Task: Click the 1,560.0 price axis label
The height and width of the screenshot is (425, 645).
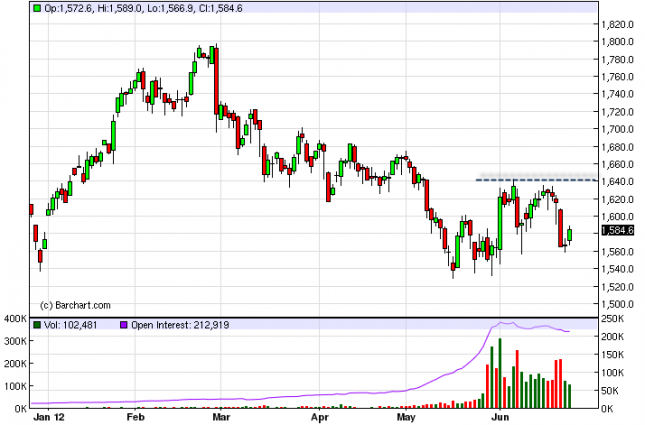Action: pos(617,251)
